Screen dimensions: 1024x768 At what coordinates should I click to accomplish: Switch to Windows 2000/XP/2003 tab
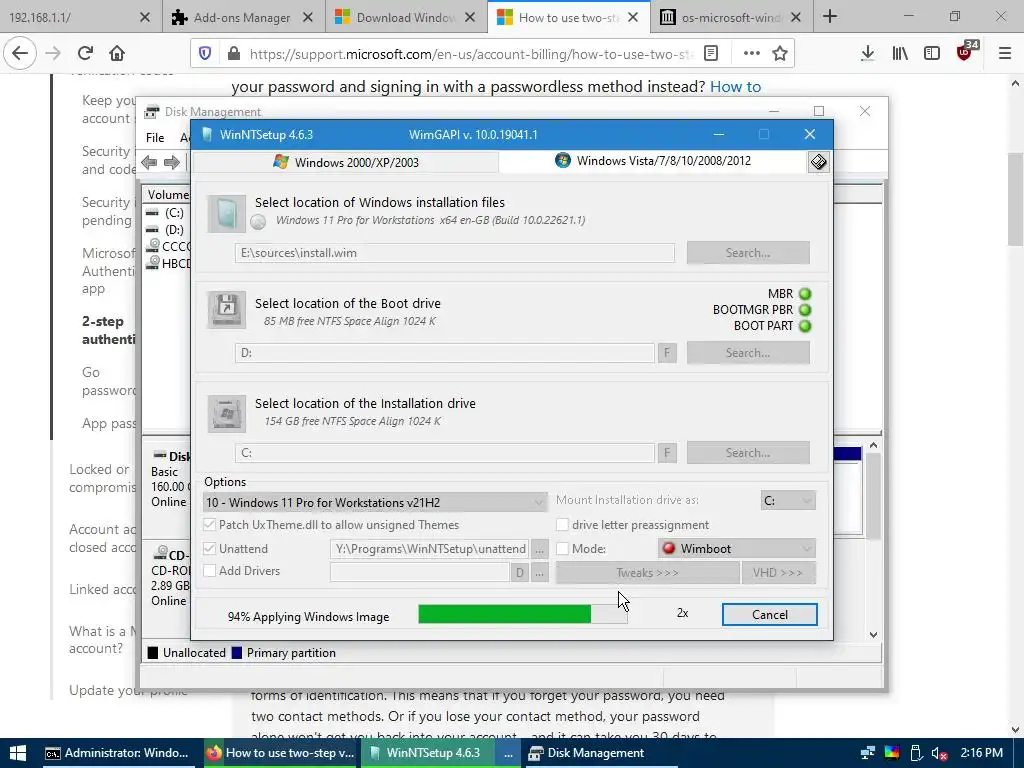(x=346, y=162)
